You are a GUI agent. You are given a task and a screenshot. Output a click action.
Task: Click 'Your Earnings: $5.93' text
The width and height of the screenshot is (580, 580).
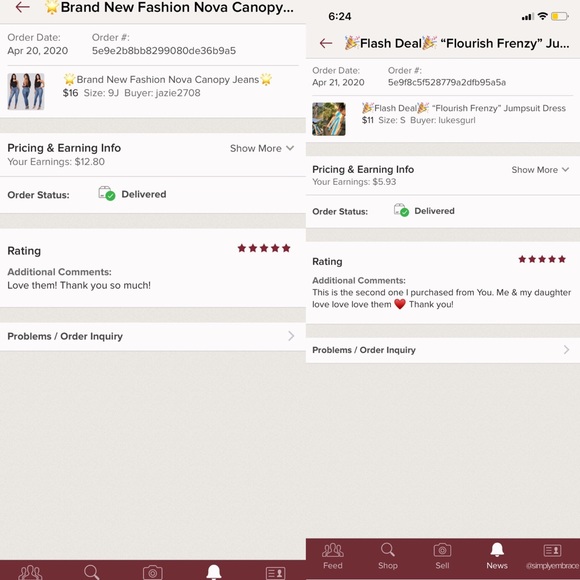(x=354, y=182)
